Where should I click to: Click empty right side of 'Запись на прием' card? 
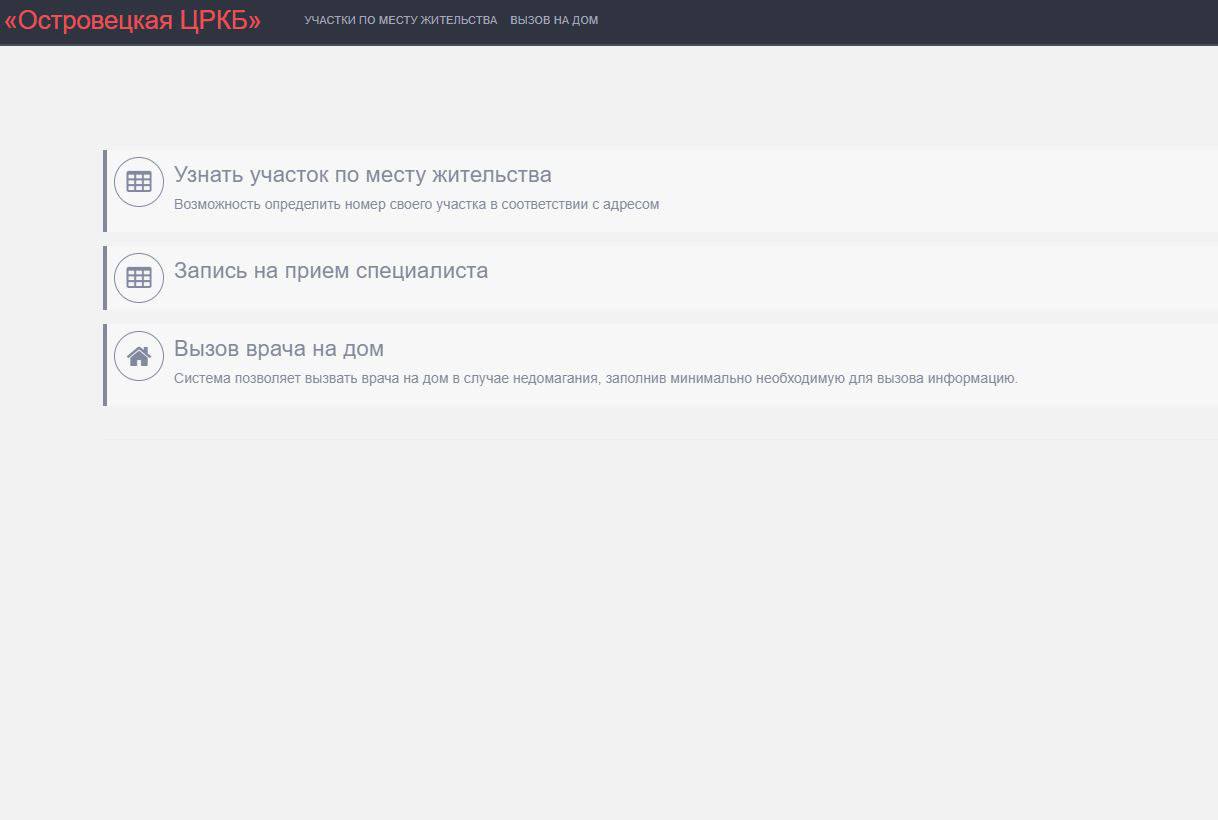point(900,278)
